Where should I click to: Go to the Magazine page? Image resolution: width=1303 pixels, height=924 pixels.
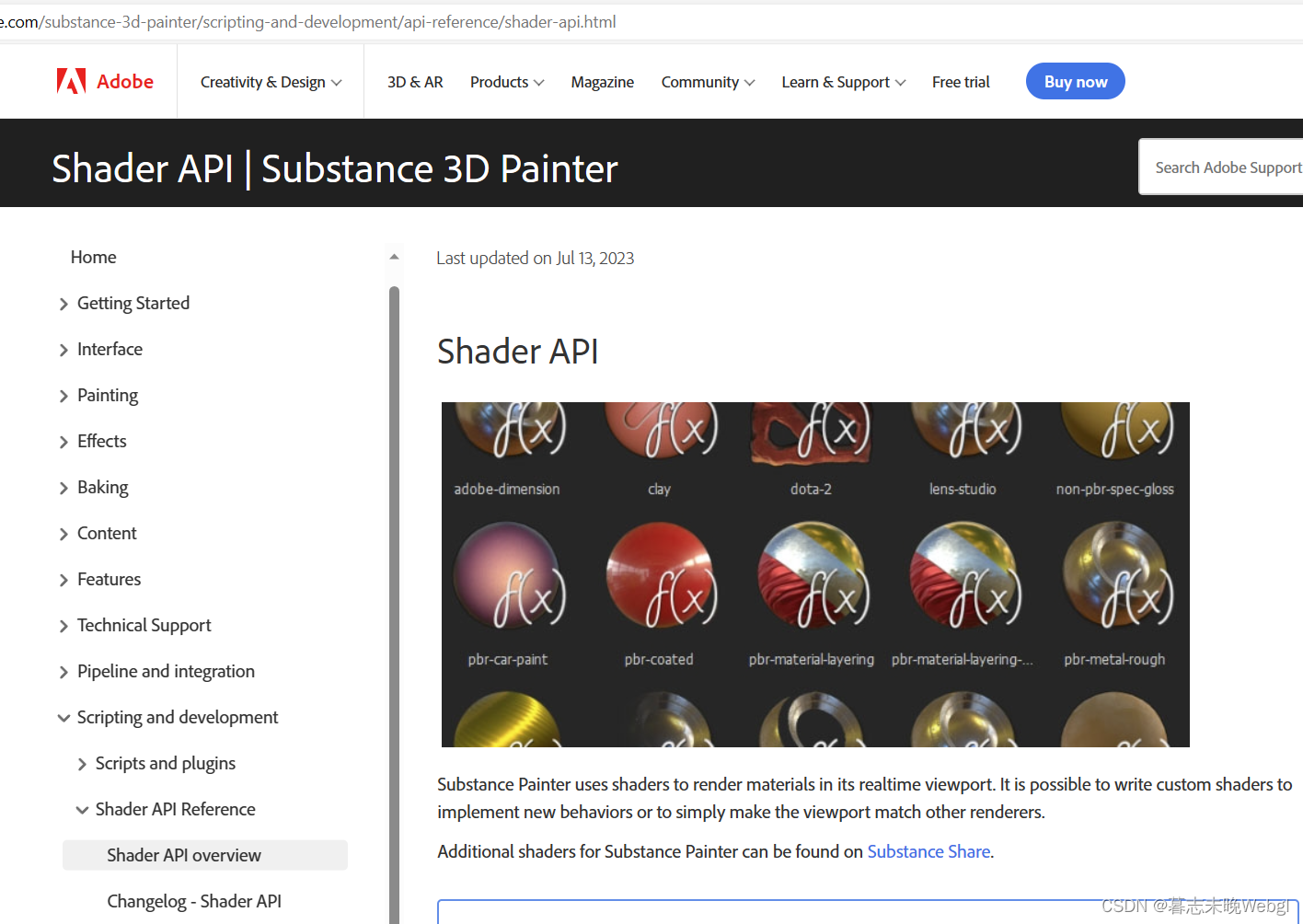602,82
